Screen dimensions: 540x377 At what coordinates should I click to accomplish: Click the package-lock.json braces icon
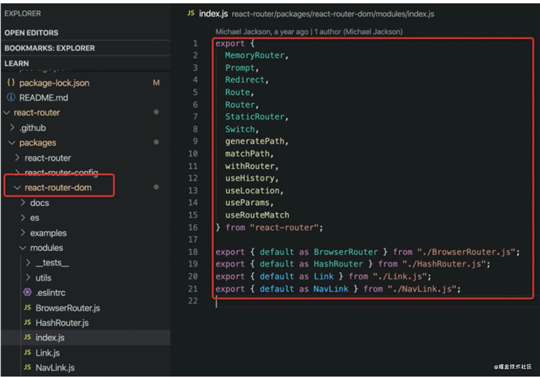[11, 83]
